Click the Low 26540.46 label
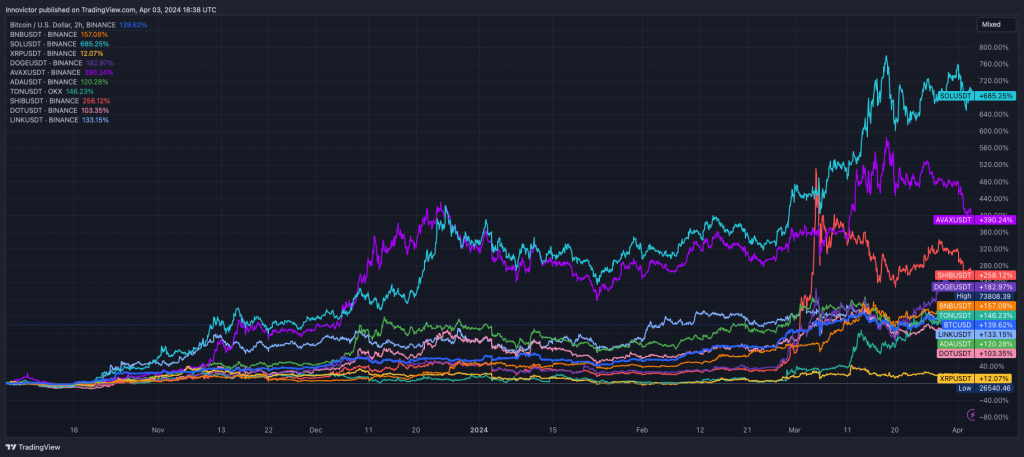 coord(986,388)
